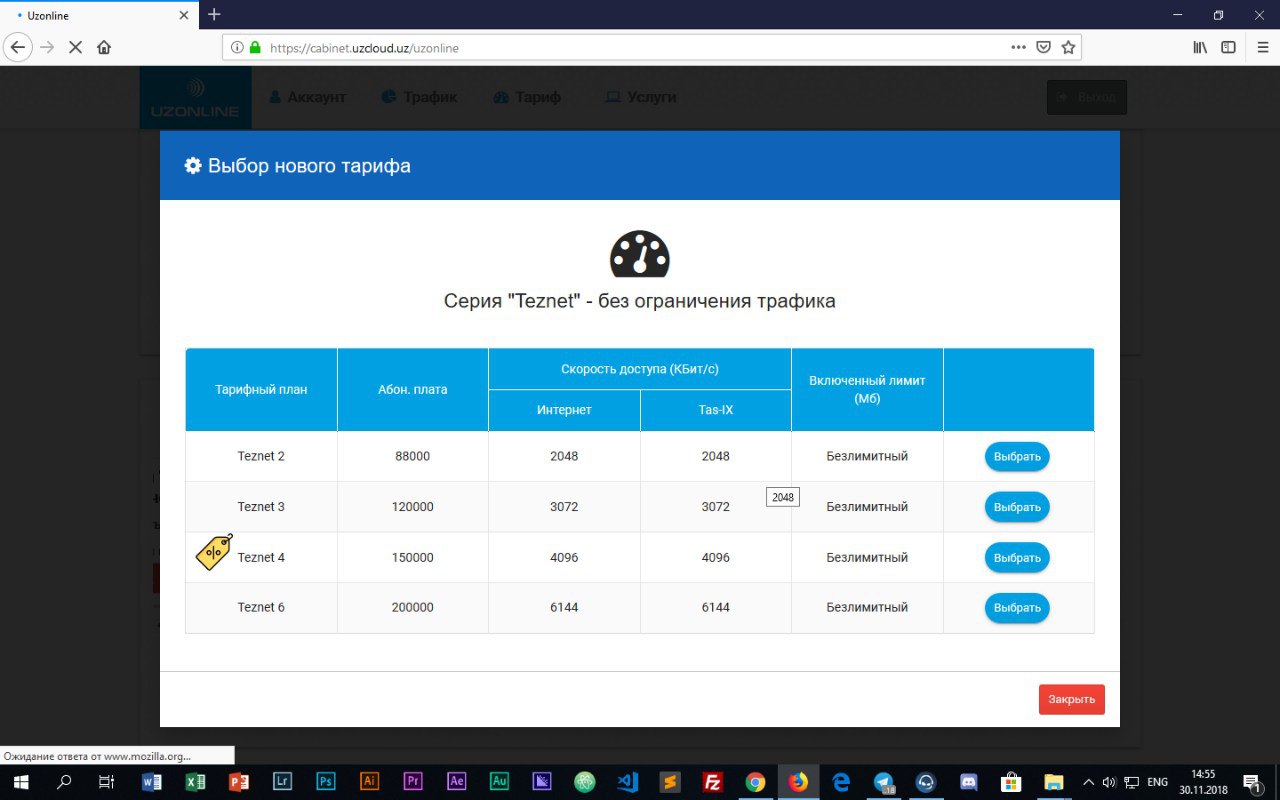Click the Выбор нового тарифа dialog title
Viewport: 1280px width, 800px height.
309,166
